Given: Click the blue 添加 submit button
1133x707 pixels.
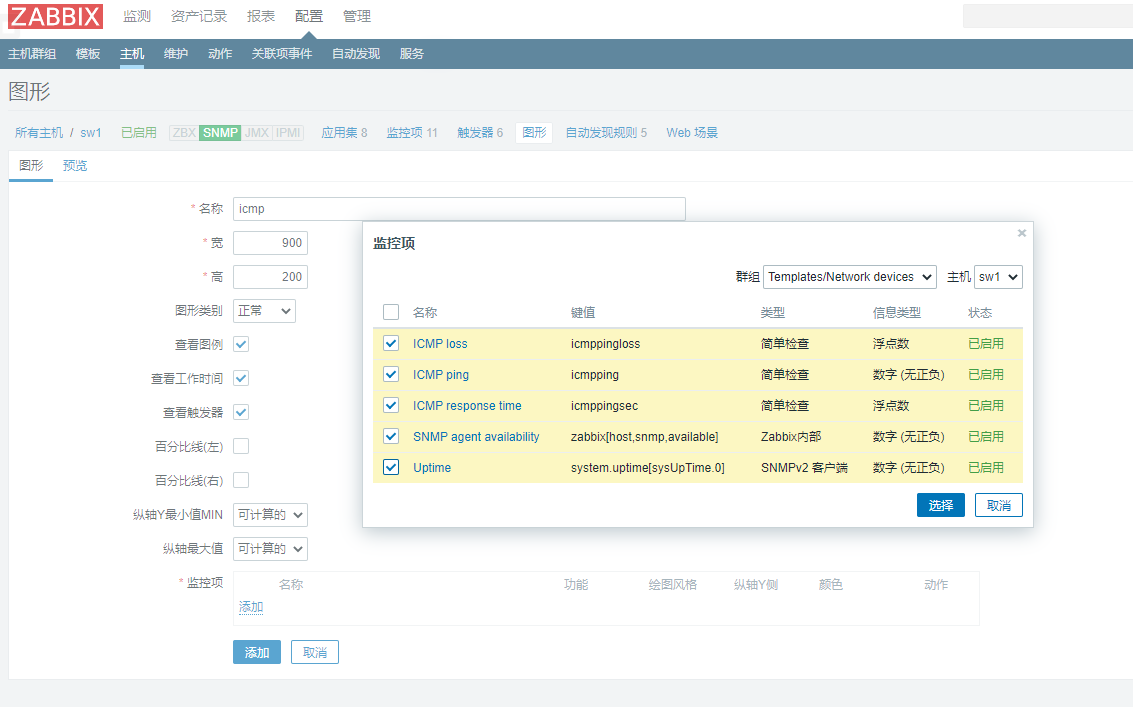Looking at the screenshot, I should tap(257, 652).
